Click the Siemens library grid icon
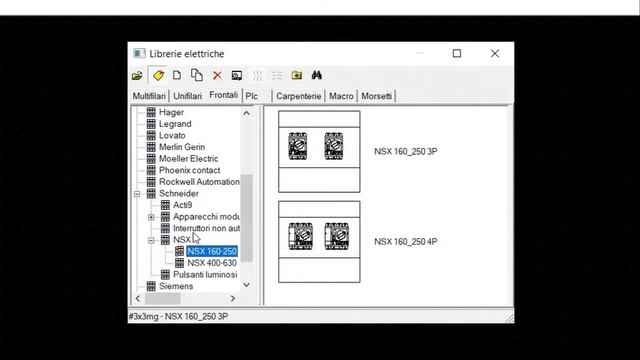Screen dimensions: 640x360 [151, 286]
